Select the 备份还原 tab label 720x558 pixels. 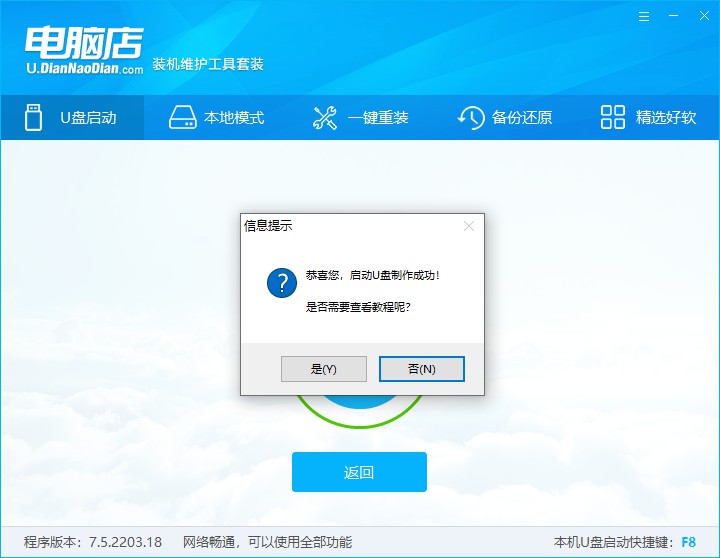522,118
